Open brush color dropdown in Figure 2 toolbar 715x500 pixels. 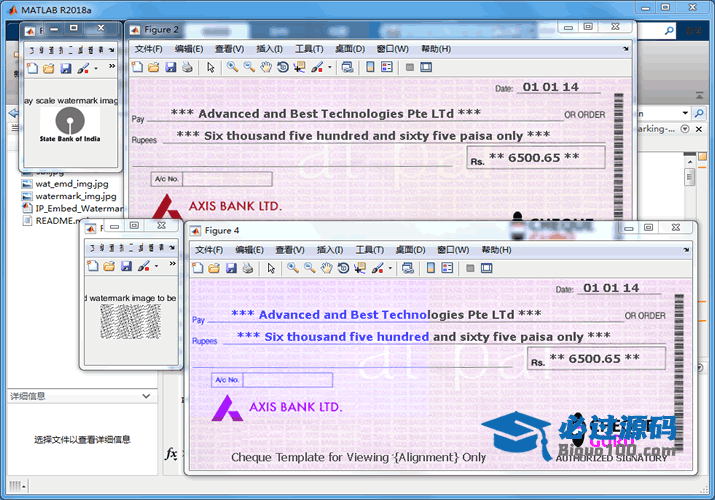pyautogui.click(x=330, y=67)
